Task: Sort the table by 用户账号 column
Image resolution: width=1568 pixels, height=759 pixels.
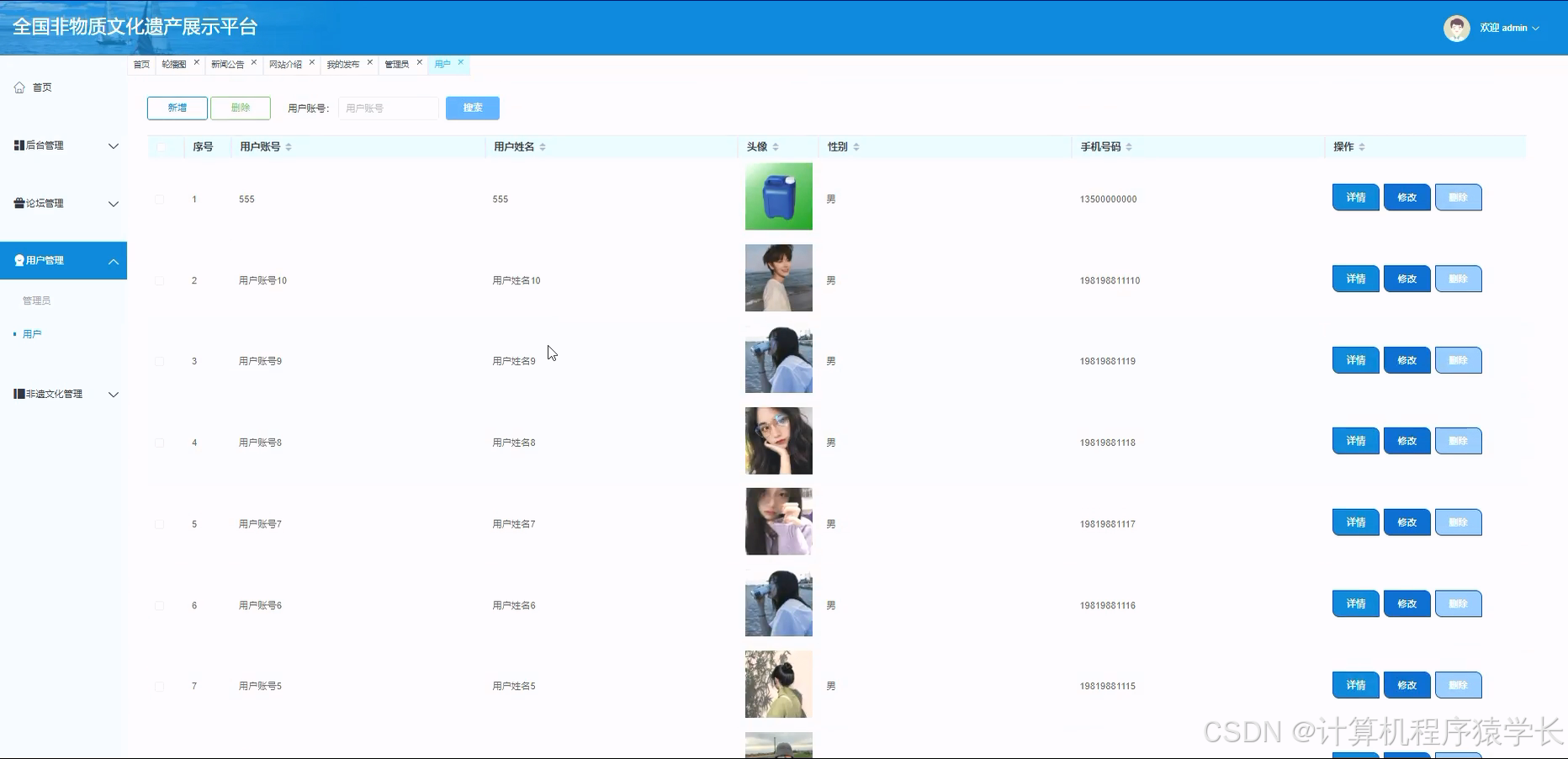Action: 289,146
